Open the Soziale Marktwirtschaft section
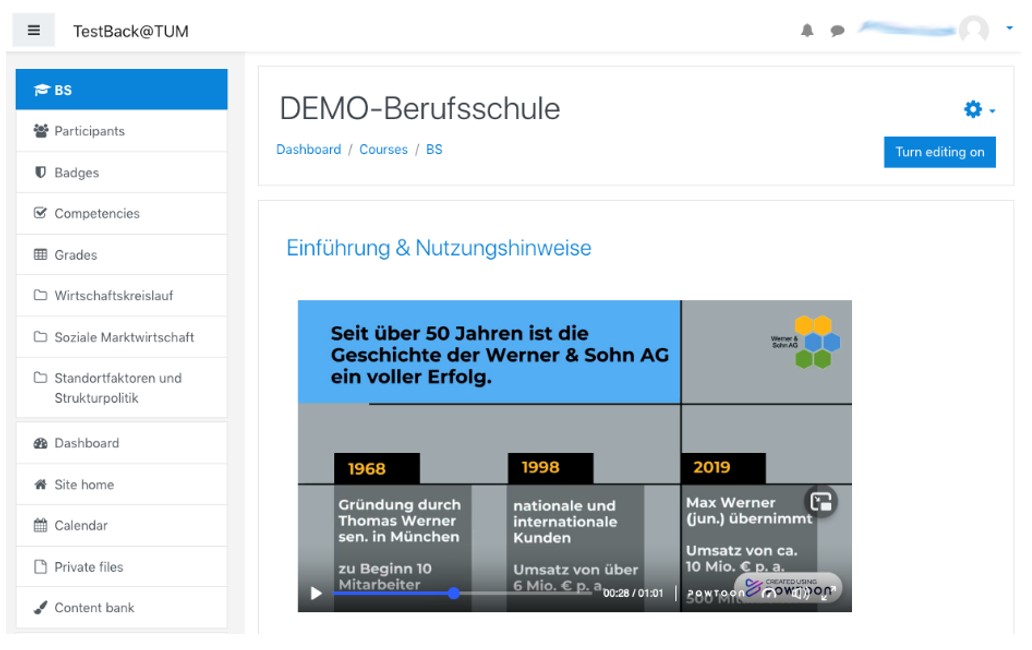The image size is (1032, 650). [123, 337]
